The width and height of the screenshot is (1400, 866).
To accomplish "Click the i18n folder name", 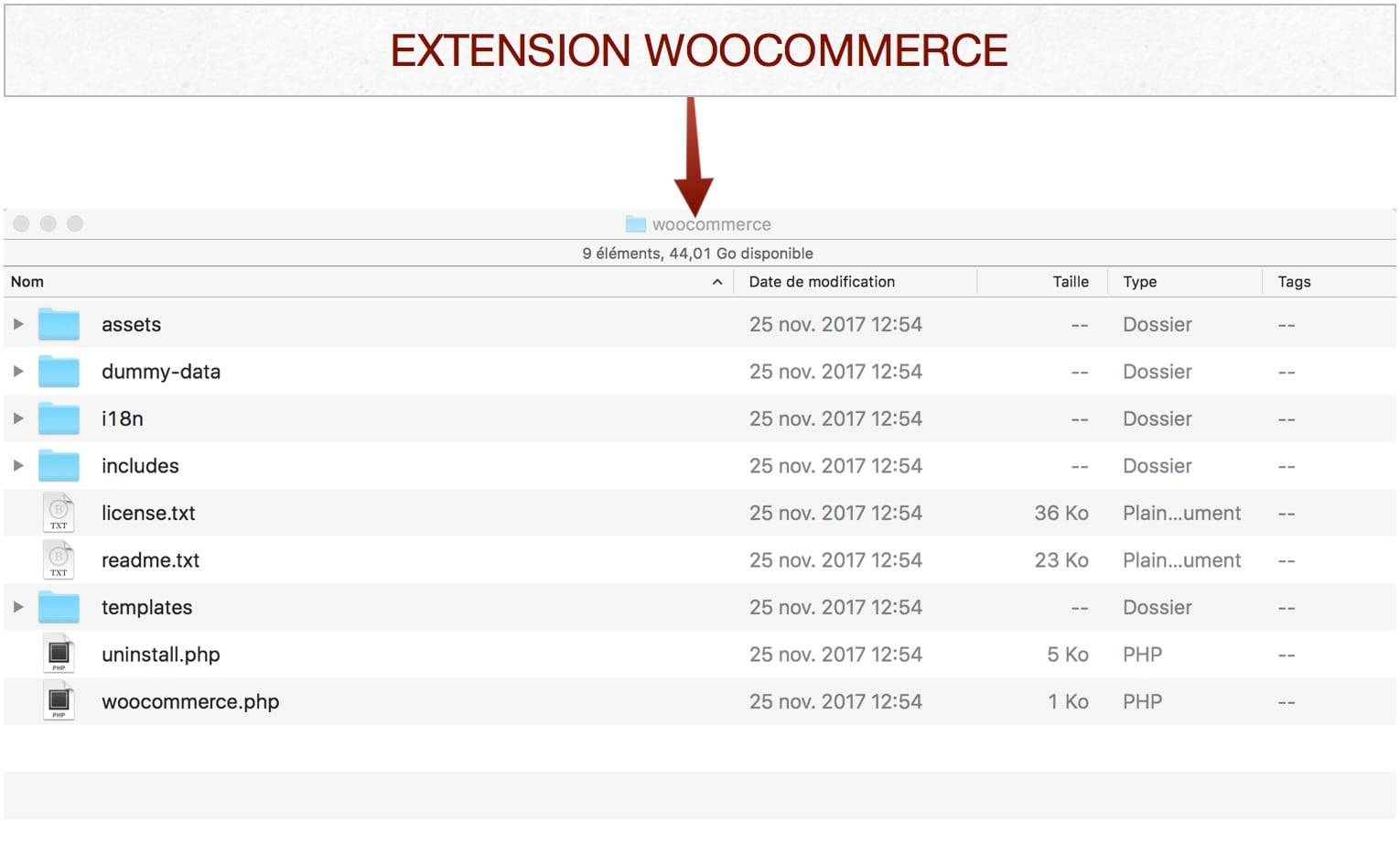I will 122,418.
